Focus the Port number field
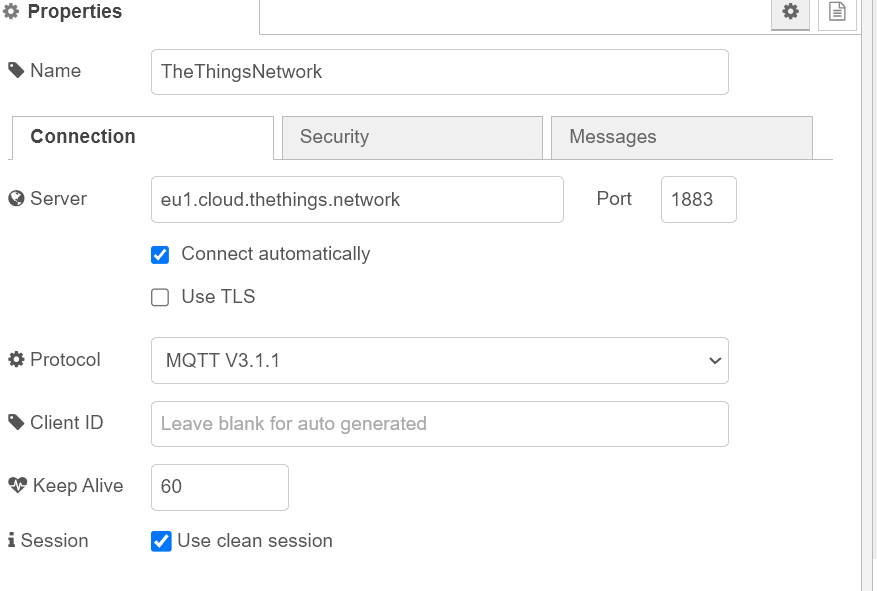This screenshot has height=591, width=877. (x=698, y=200)
